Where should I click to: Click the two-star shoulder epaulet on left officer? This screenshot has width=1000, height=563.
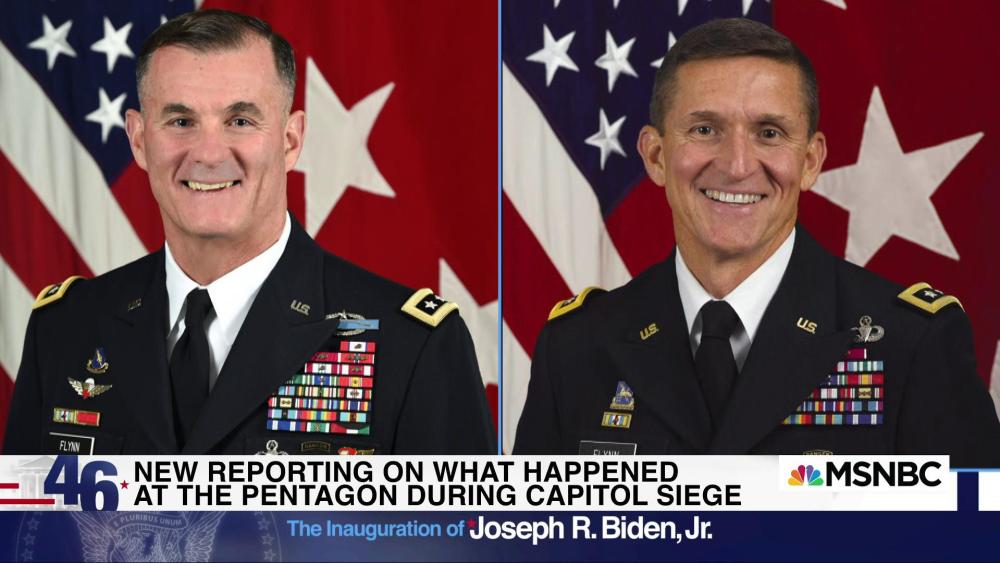point(429,306)
